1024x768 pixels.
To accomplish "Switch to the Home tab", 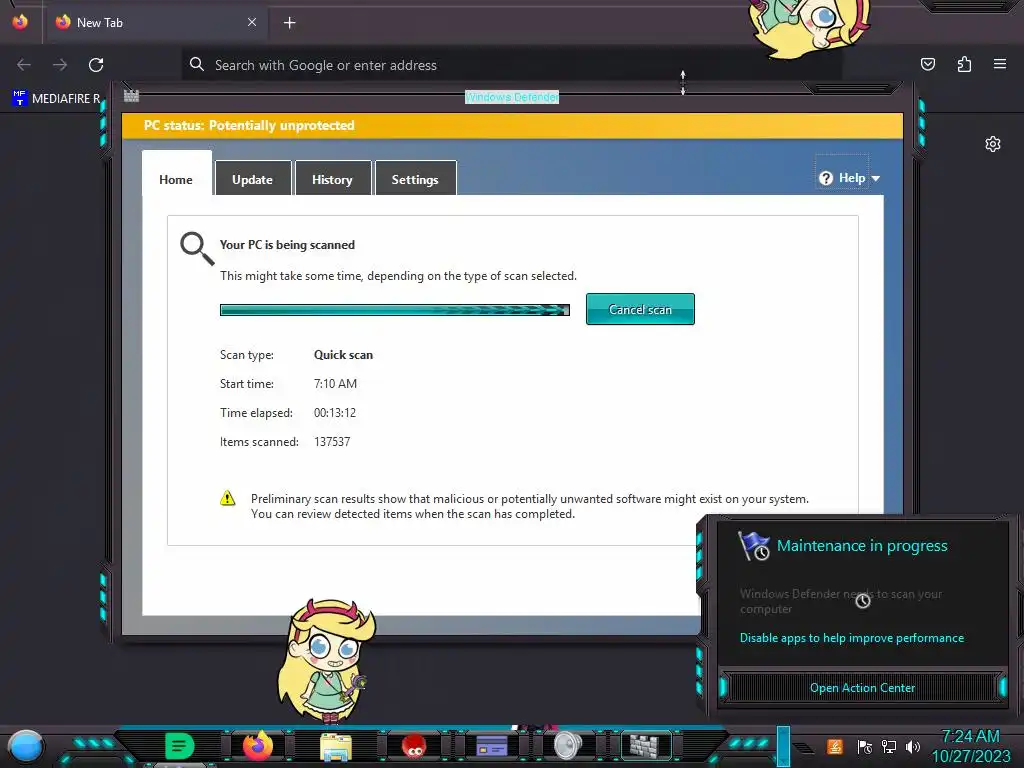I will pyautogui.click(x=176, y=179).
